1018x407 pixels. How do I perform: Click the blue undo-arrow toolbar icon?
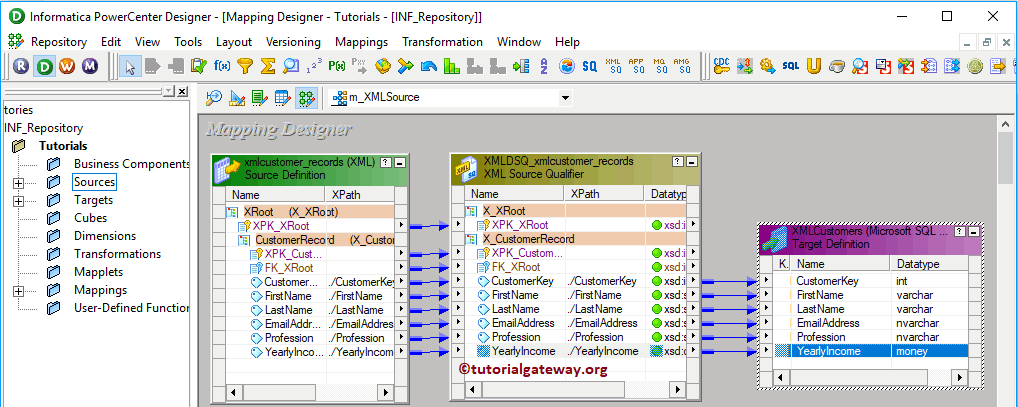click(428, 66)
